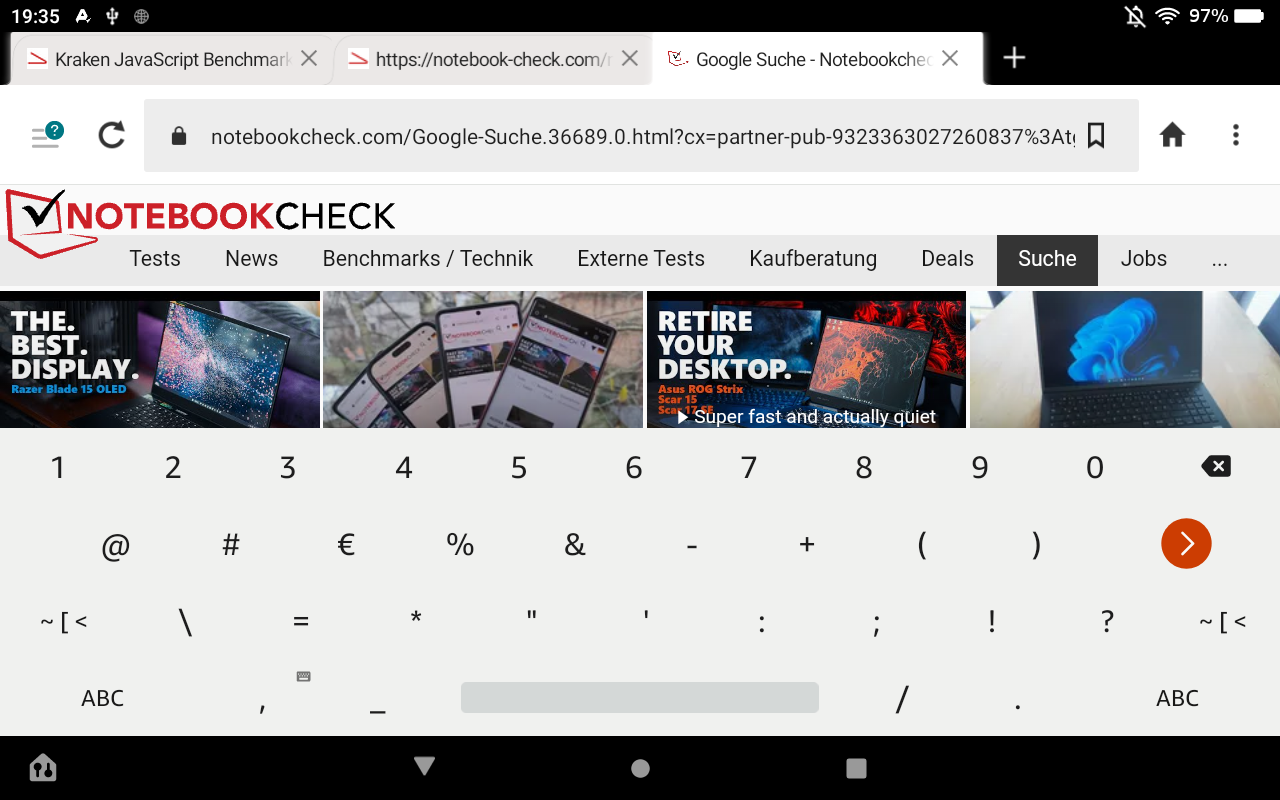The width and height of the screenshot is (1280, 800).
Task: Tap the comma key
Action: (x=262, y=706)
